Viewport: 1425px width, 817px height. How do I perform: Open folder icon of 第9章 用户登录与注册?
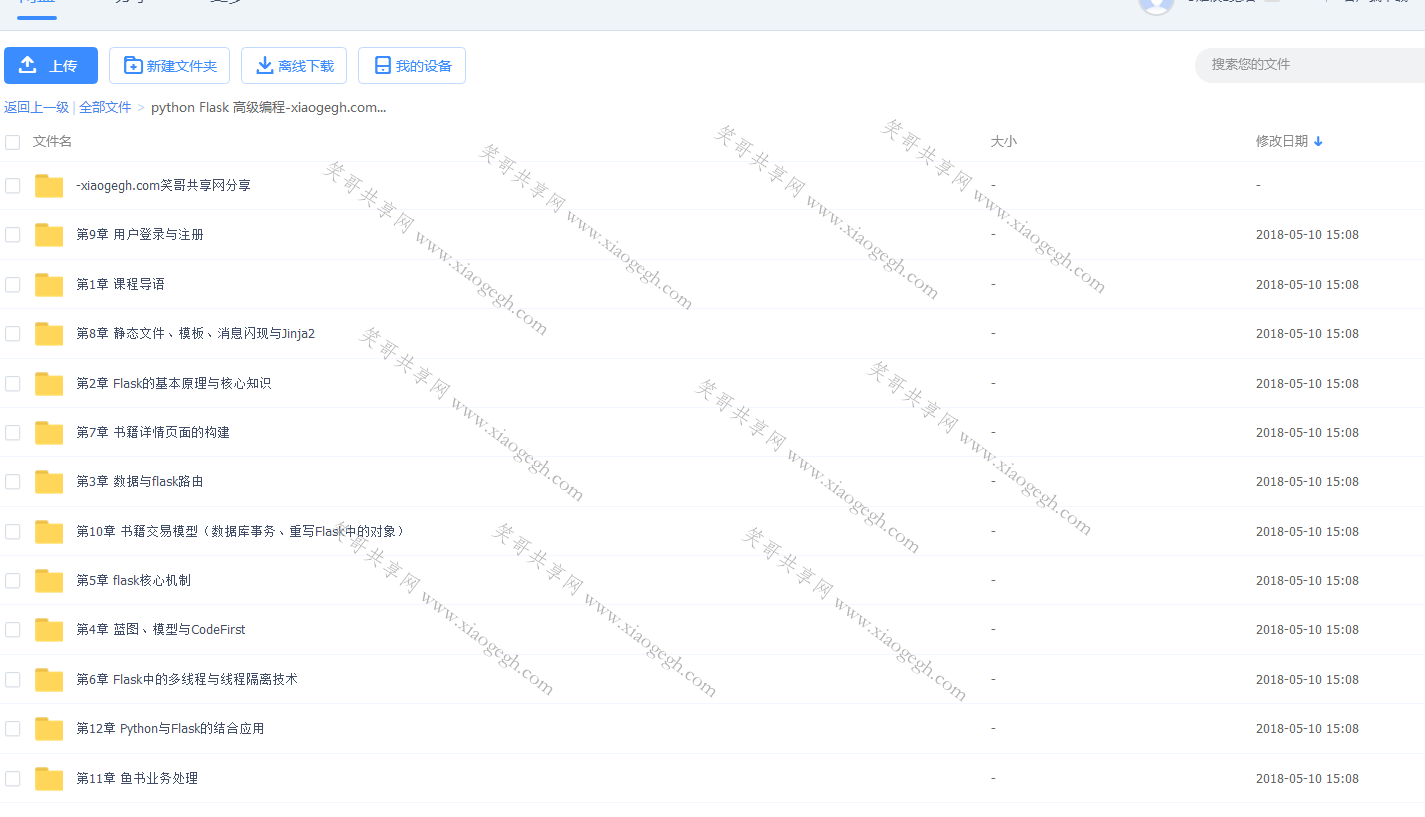(x=49, y=234)
